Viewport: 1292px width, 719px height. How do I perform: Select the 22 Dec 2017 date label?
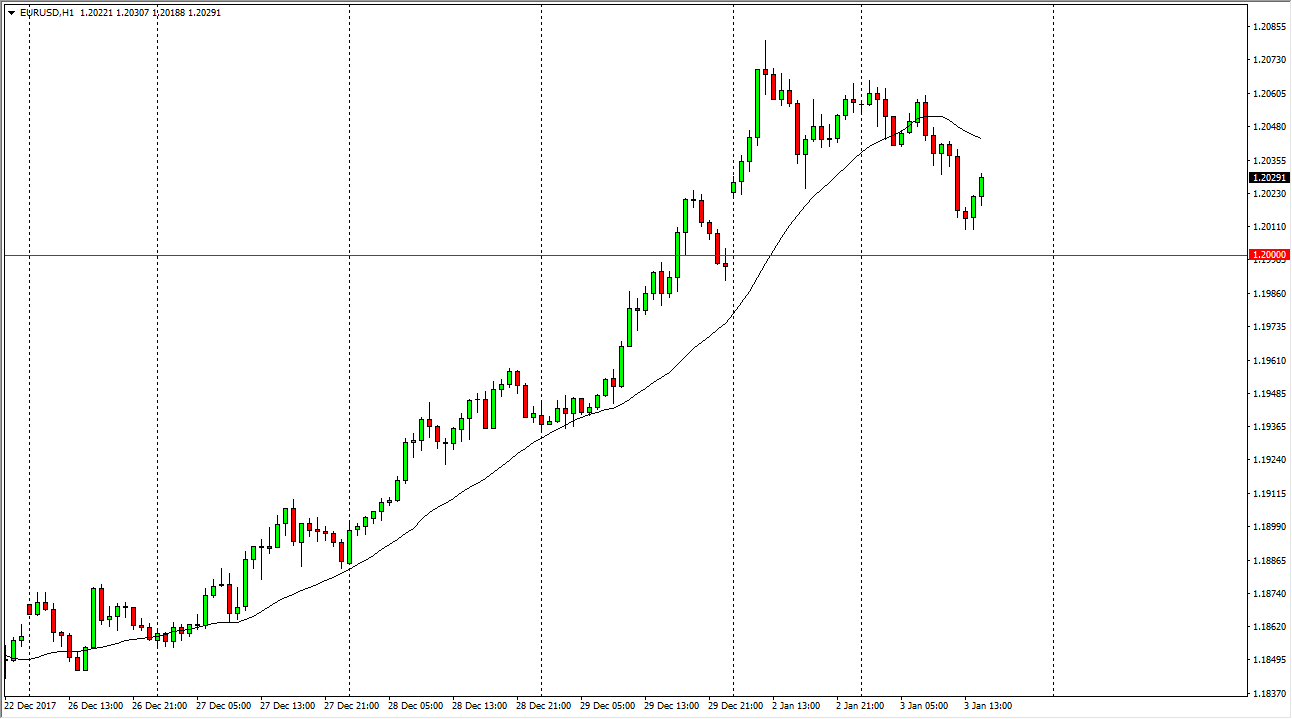[30, 706]
